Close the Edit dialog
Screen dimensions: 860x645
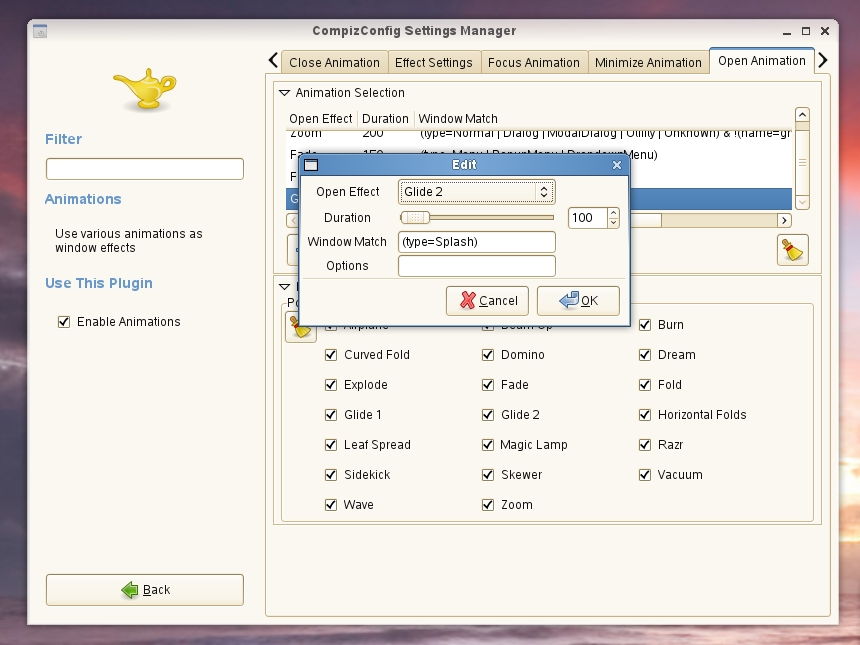(616, 165)
